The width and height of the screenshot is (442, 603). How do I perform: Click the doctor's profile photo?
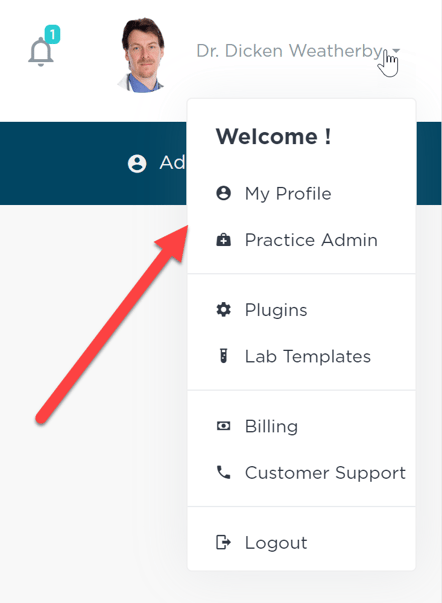click(142, 55)
